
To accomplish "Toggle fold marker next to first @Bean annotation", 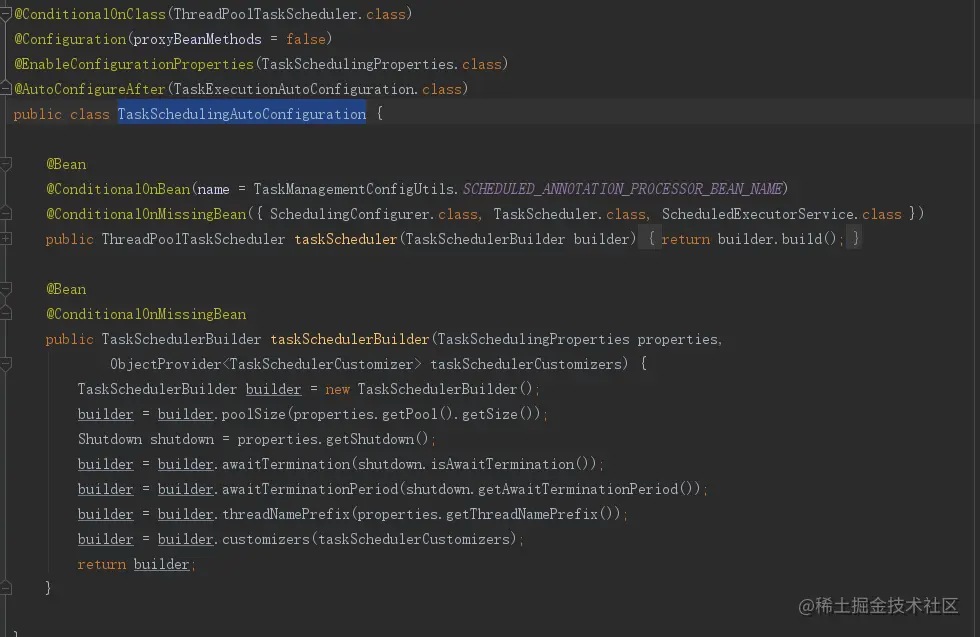I will coord(6,164).
